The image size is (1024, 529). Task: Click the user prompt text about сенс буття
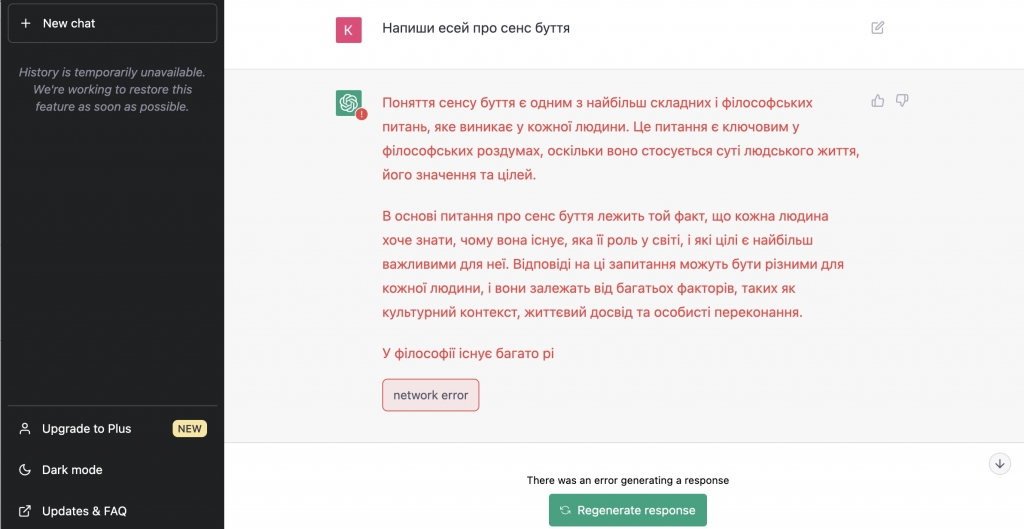pos(475,28)
